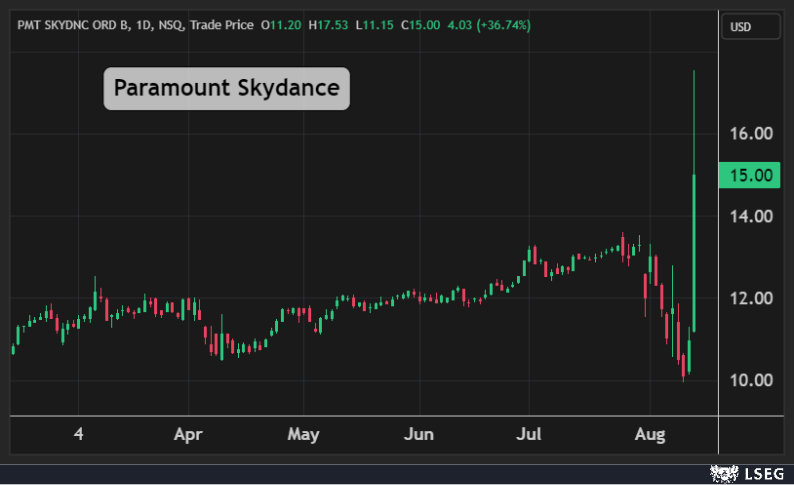794x485 pixels.
Task: Select the Trade Price field in the header
Action: click(221, 24)
